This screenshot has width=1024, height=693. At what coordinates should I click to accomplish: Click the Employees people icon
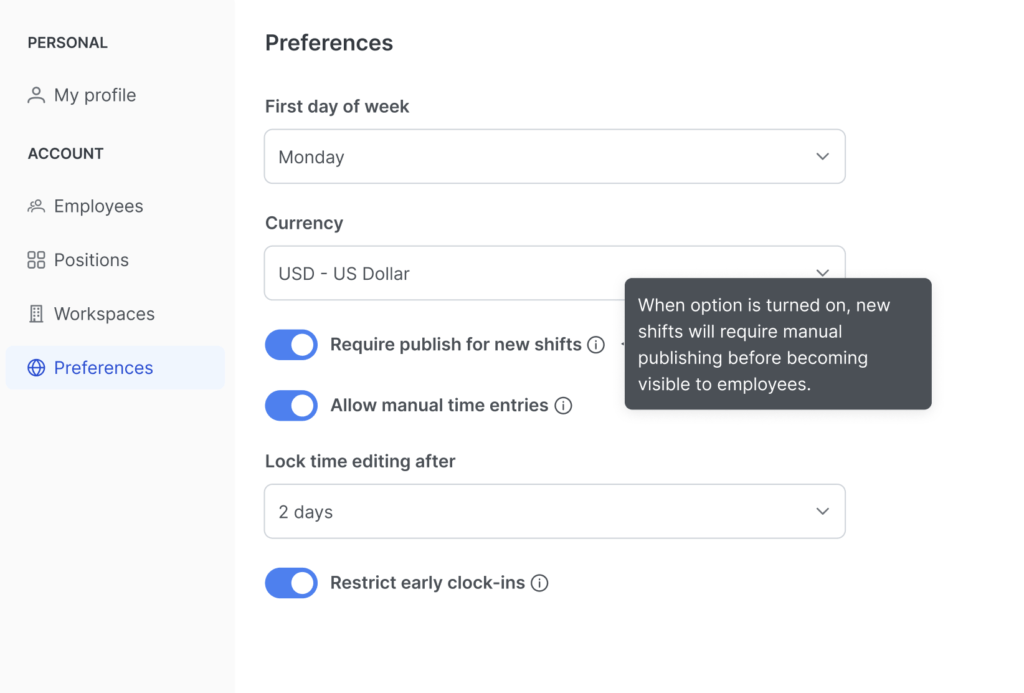pos(35,206)
